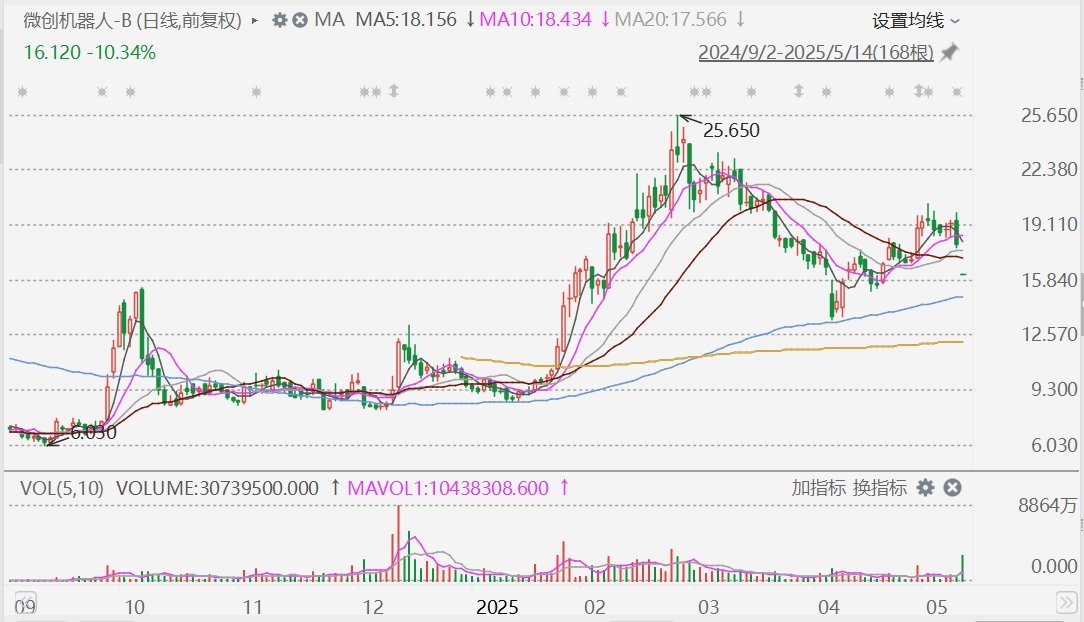Expand the chart period triangle after 前复权
This screenshot has height=622, width=1084.
tap(255, 21)
